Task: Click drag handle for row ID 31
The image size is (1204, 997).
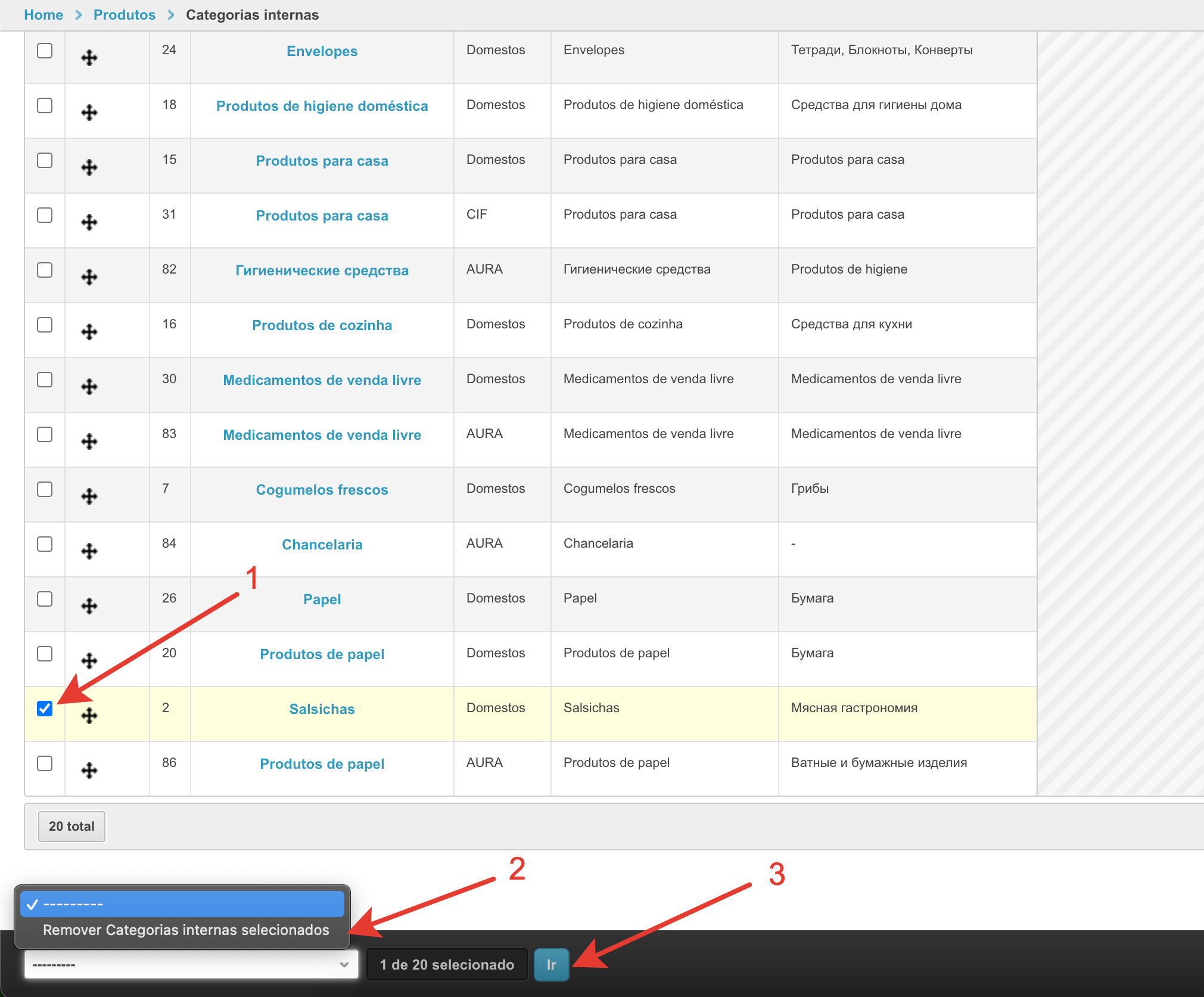Action: pos(89,222)
